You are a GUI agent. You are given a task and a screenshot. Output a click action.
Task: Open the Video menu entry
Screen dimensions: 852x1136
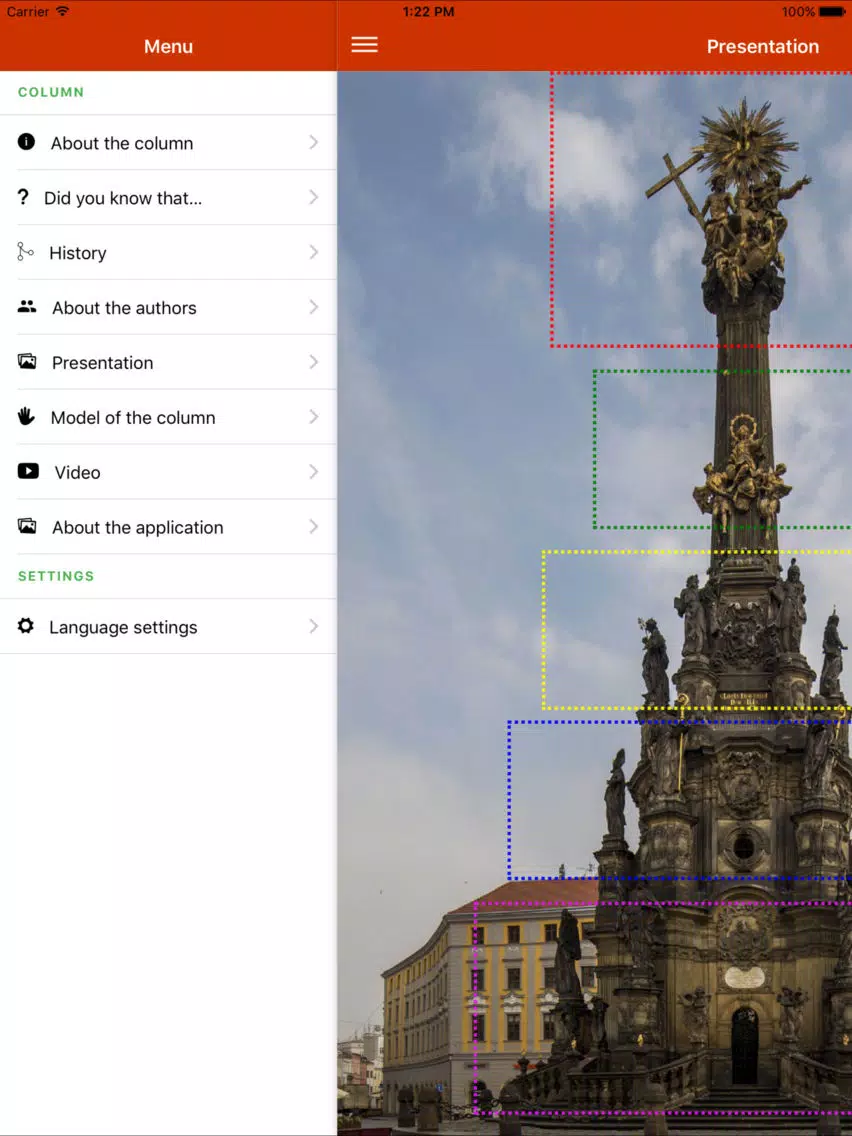click(x=168, y=472)
